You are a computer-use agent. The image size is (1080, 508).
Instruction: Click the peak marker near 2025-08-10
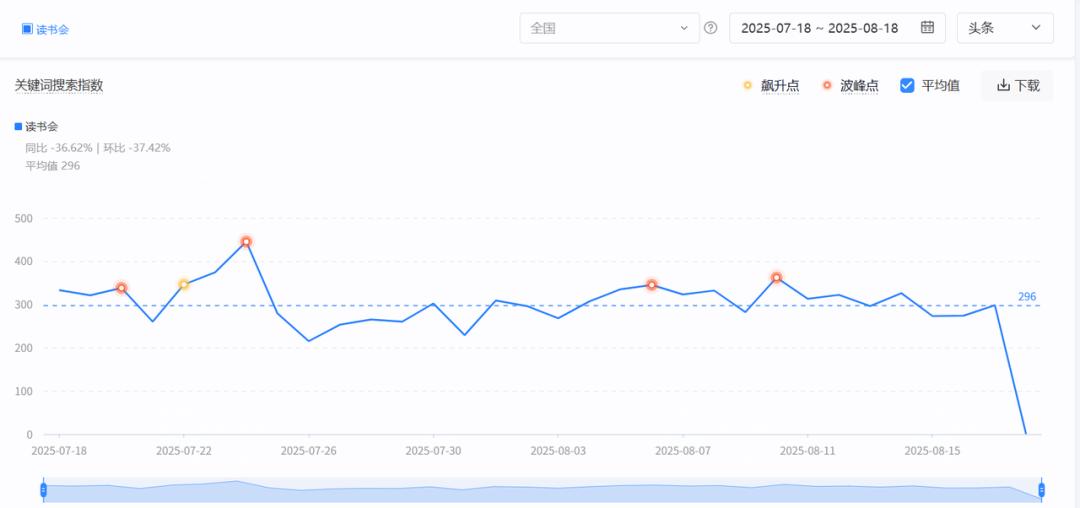[x=776, y=277]
